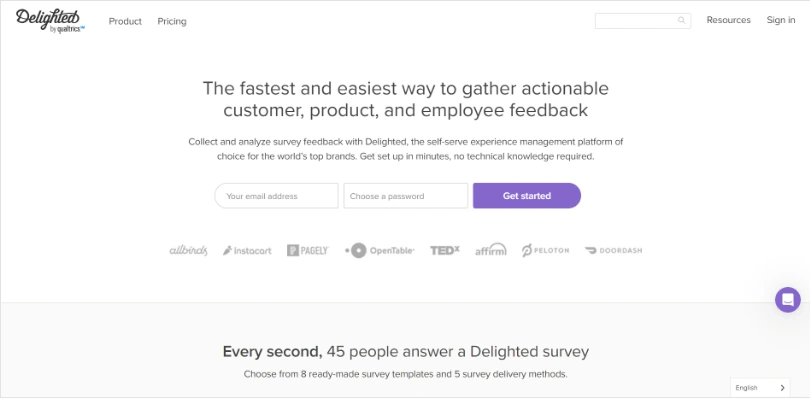This screenshot has height=398, width=810.
Task: Expand the English language selector
Action: pos(760,388)
